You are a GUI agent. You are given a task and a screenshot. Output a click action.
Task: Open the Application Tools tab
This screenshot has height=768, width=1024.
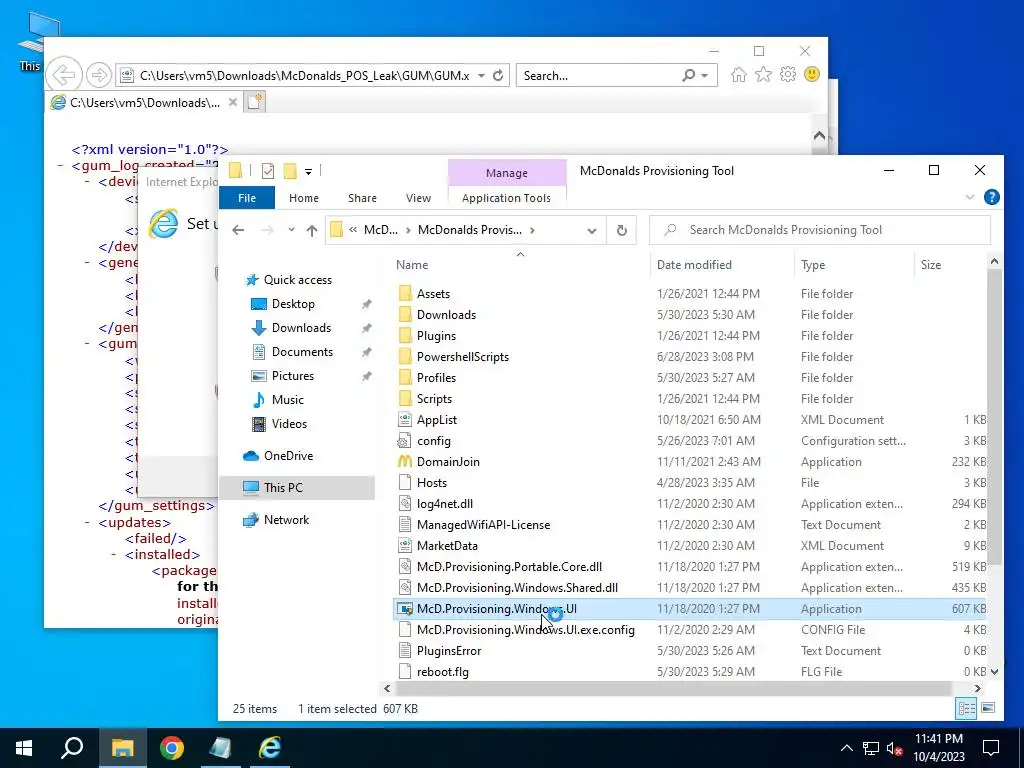point(506,198)
